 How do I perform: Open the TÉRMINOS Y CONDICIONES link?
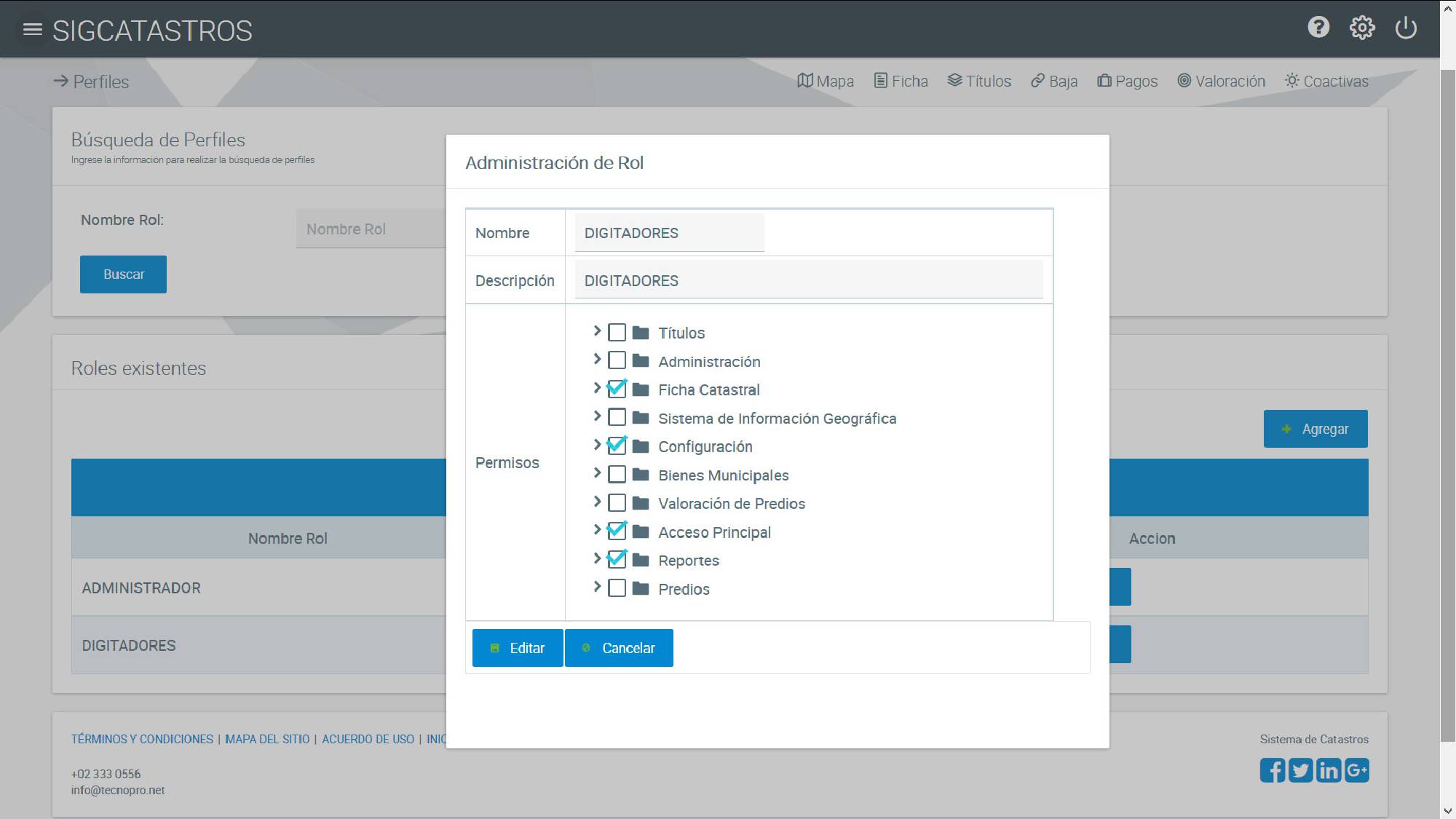142,739
